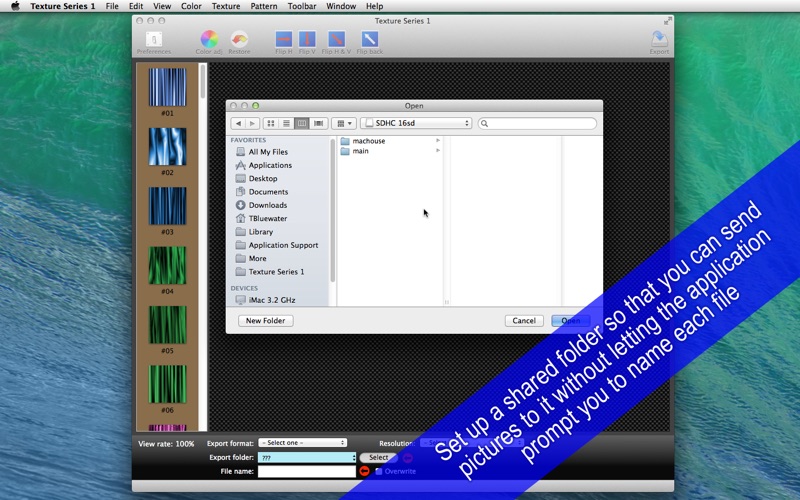
Task: Open the Export folder combo box
Action: pyautogui.click(x=307, y=458)
